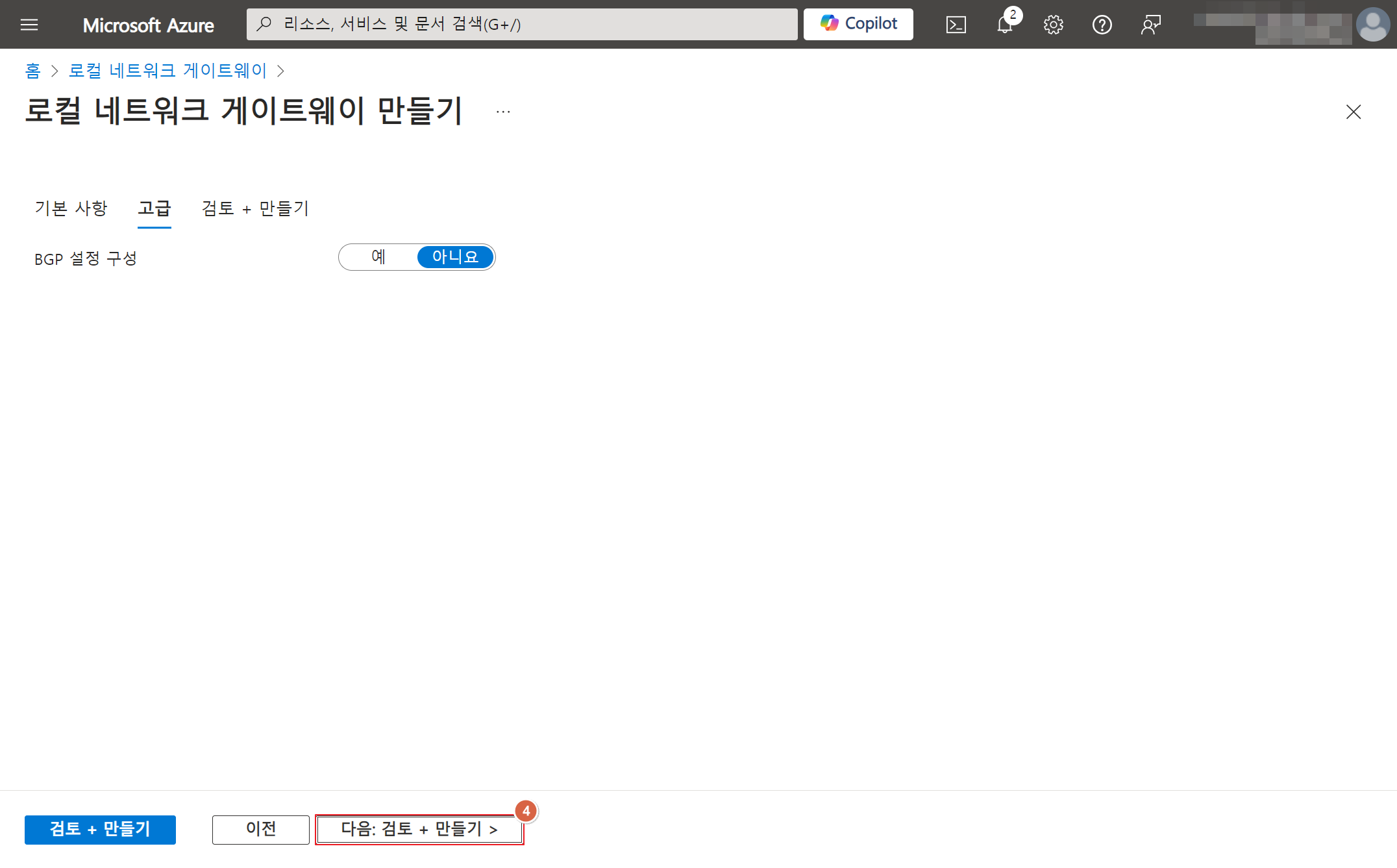Switch to the 기본 사항 tab
Image resolution: width=1397 pixels, height=868 pixels.
point(71,208)
